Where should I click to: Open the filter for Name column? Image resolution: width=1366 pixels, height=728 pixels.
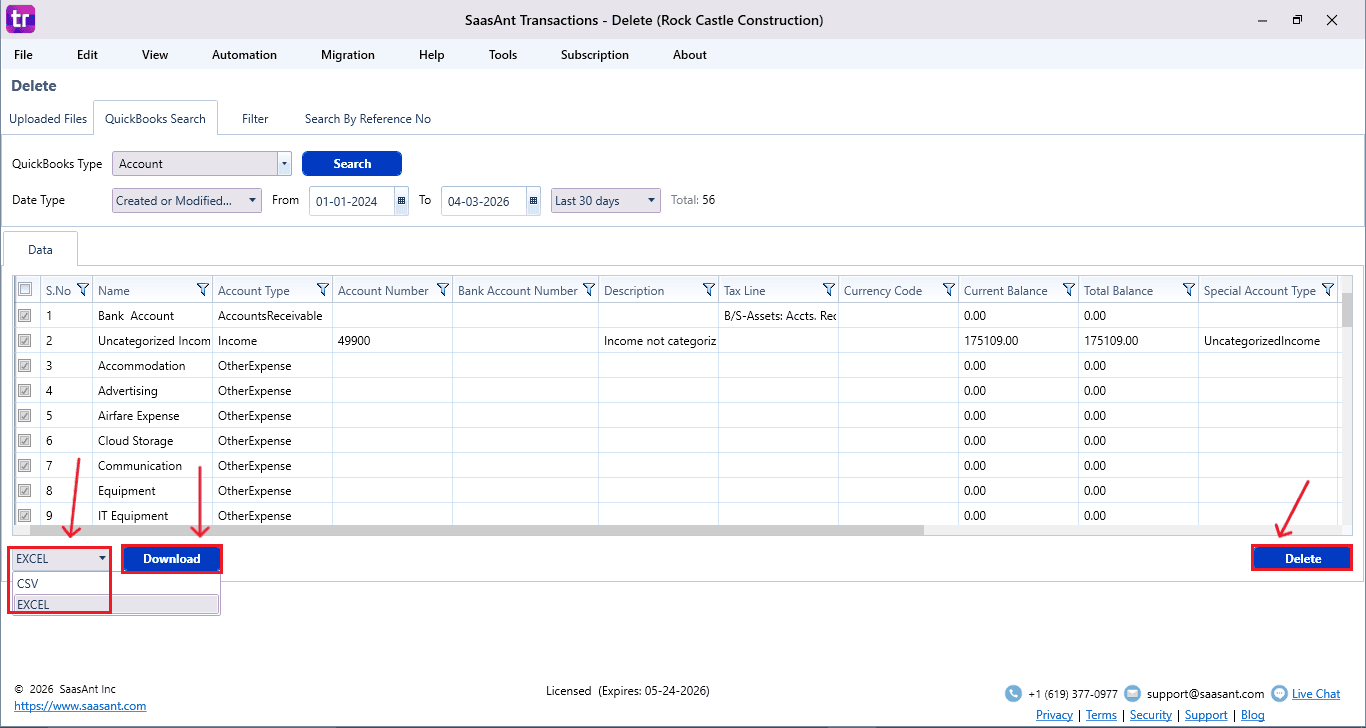pos(203,290)
